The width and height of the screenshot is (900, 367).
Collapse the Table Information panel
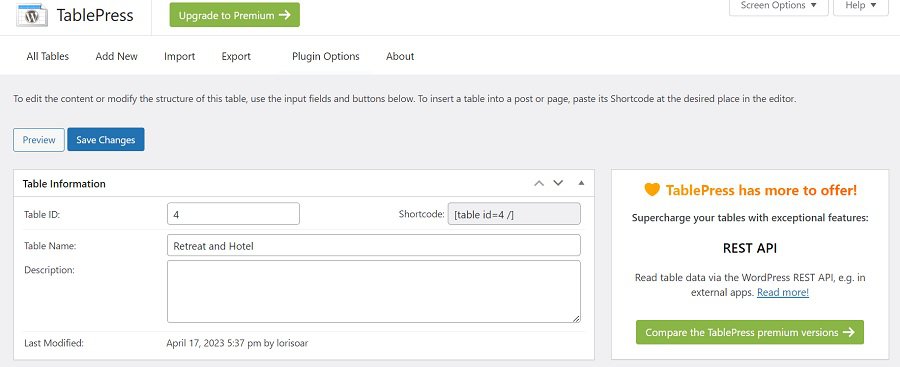(x=581, y=183)
